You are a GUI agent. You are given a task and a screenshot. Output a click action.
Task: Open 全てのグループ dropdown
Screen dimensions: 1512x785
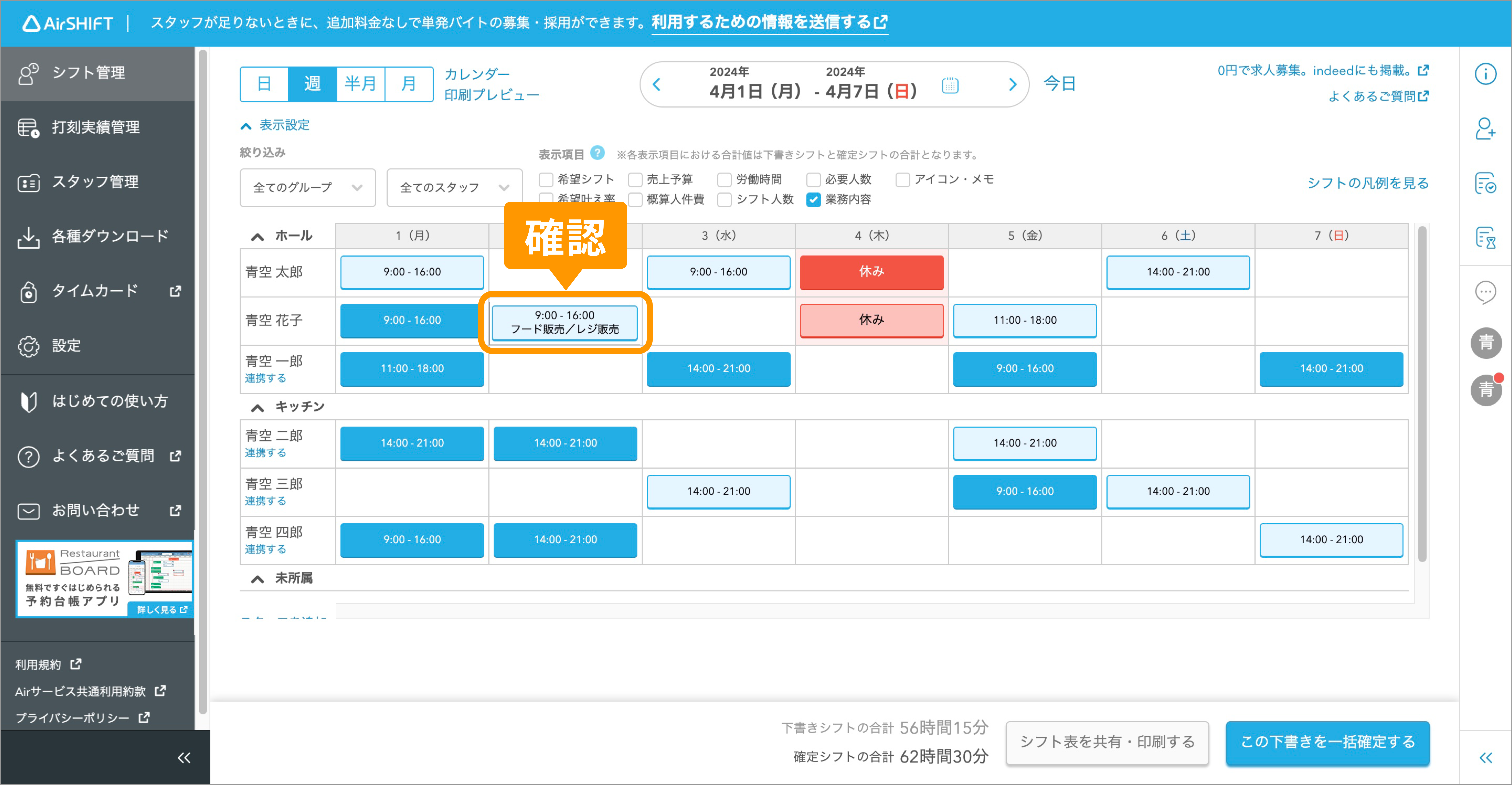[x=308, y=188]
